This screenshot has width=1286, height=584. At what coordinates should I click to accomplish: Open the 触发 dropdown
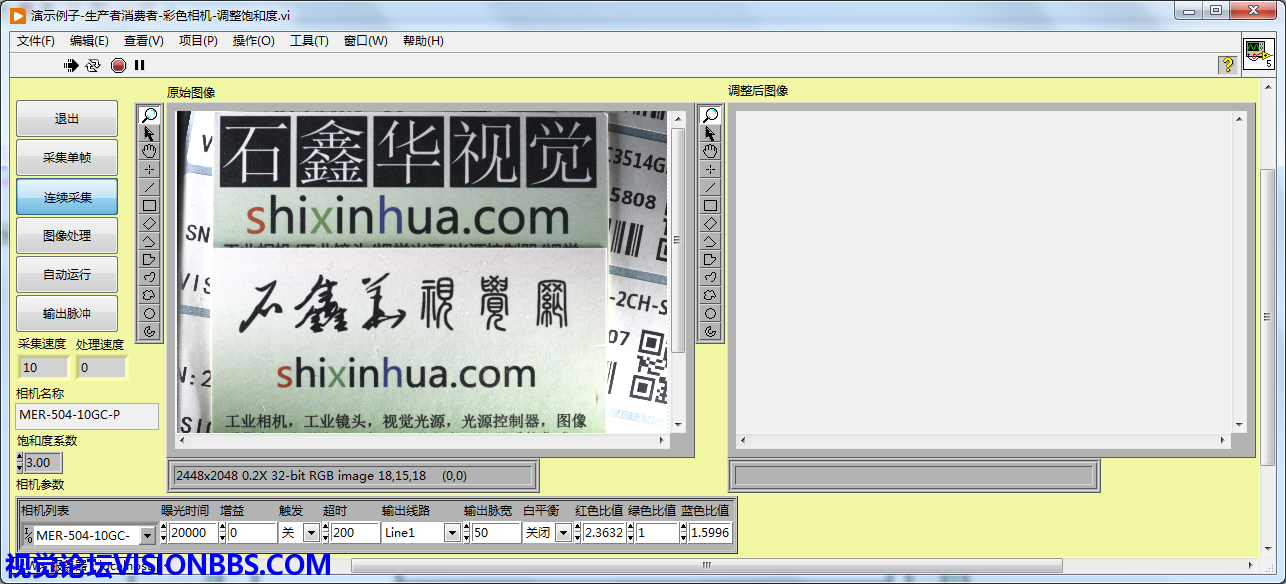tap(310, 533)
